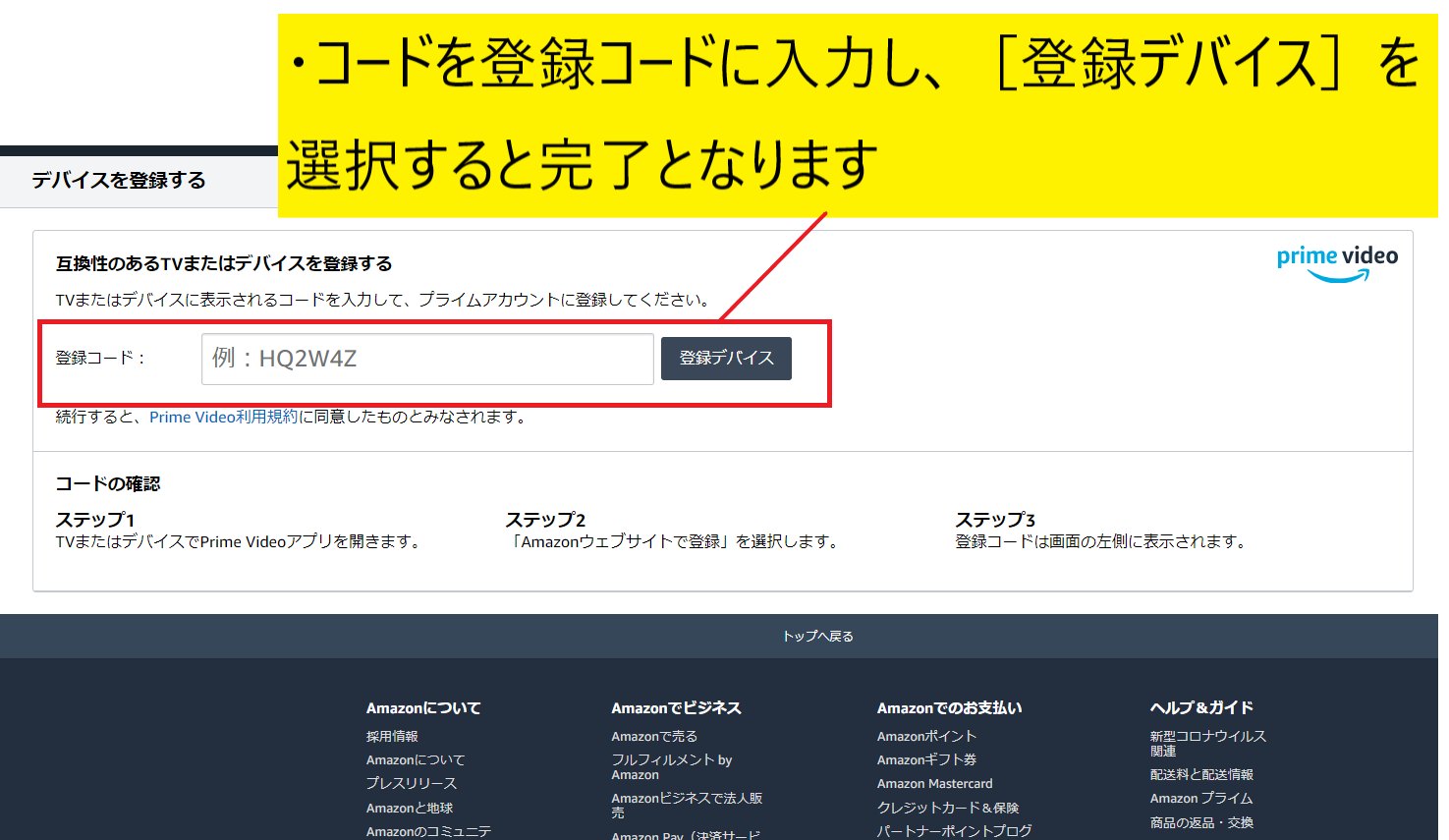The width and height of the screenshot is (1449, 840).
Task: Open Amazonで売る footer link
Action: click(x=654, y=736)
